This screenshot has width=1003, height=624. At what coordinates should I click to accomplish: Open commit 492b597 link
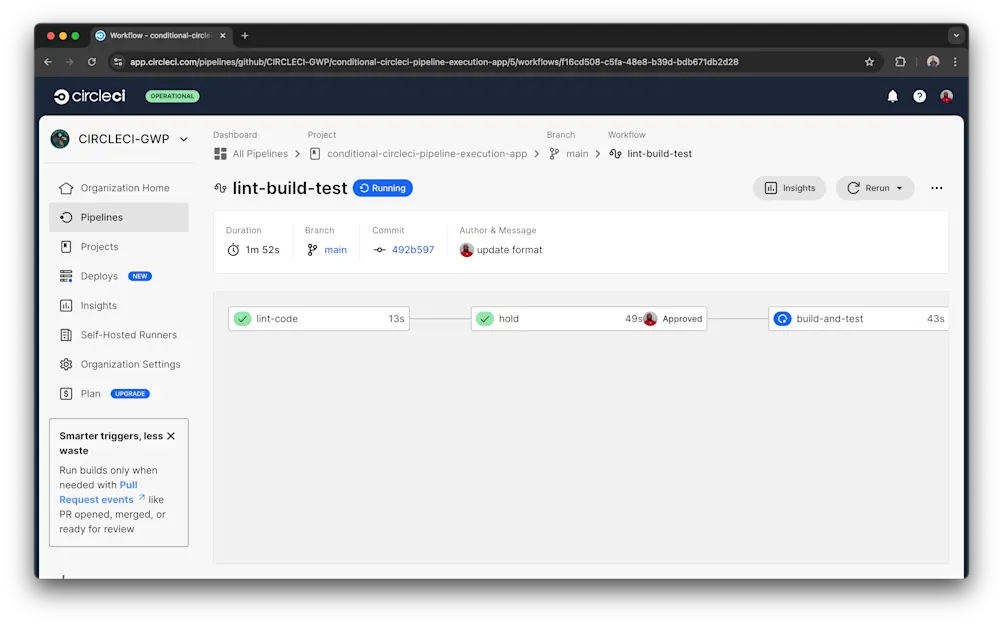coord(413,250)
